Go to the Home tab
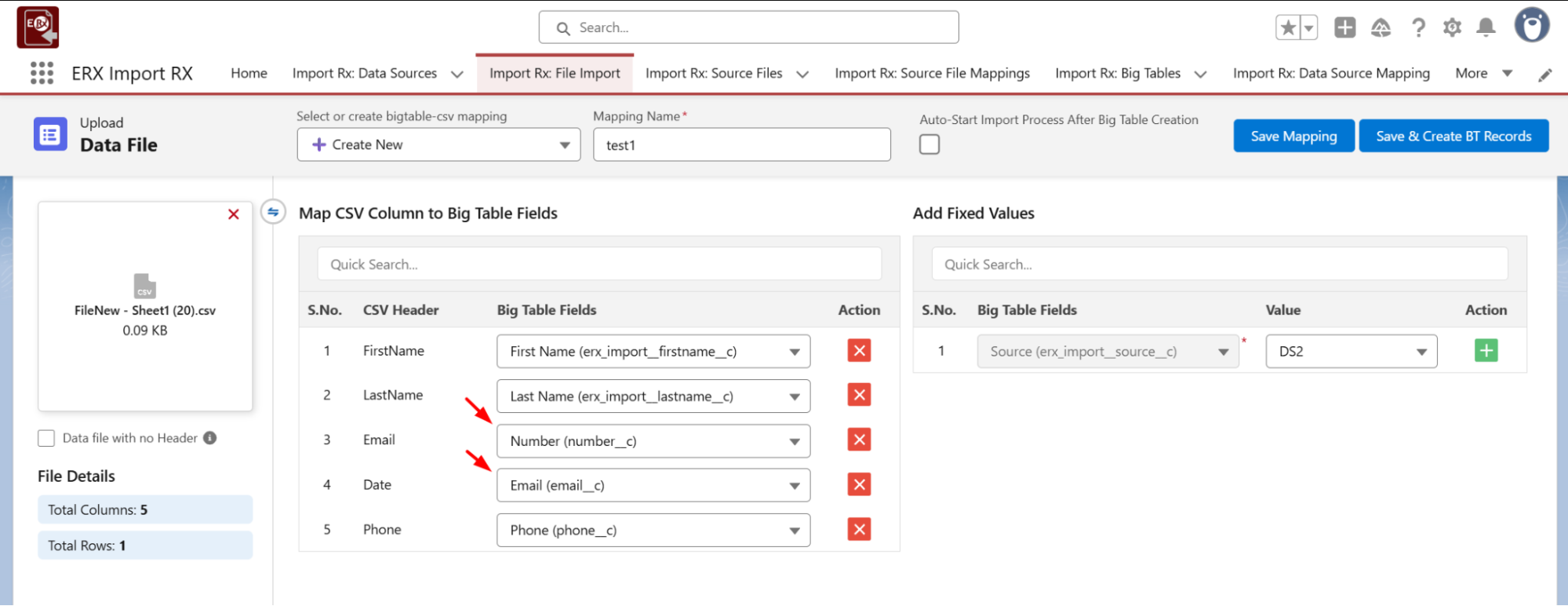This screenshot has height=606, width=1568. [249, 73]
